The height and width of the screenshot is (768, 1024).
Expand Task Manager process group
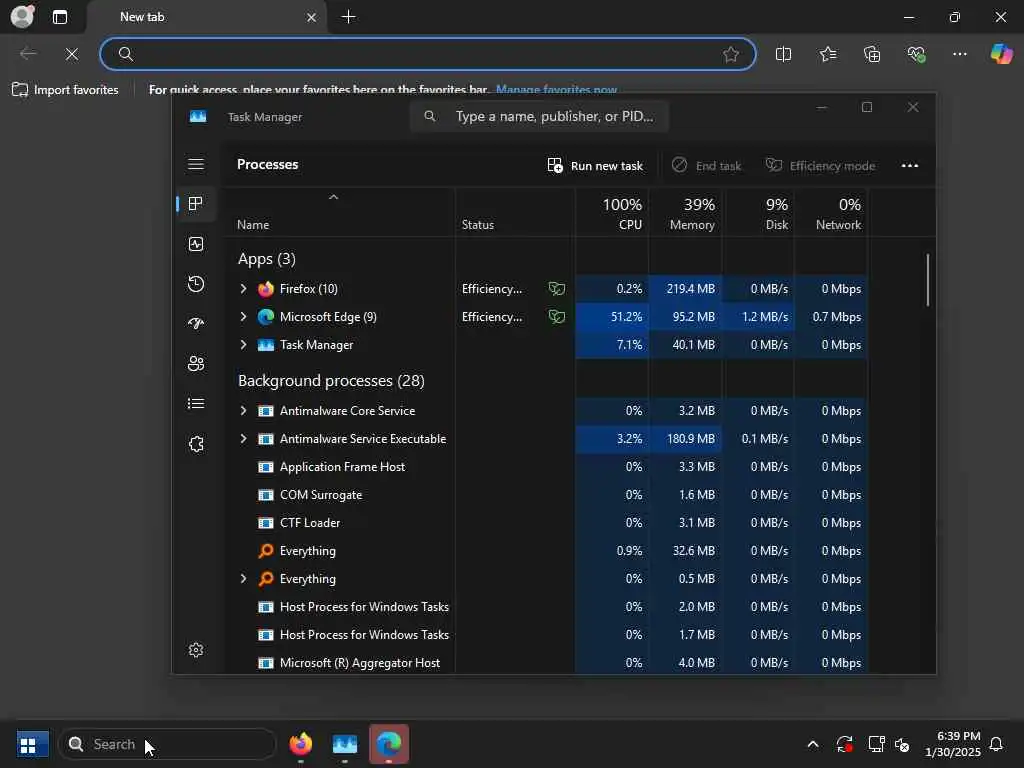(x=244, y=345)
